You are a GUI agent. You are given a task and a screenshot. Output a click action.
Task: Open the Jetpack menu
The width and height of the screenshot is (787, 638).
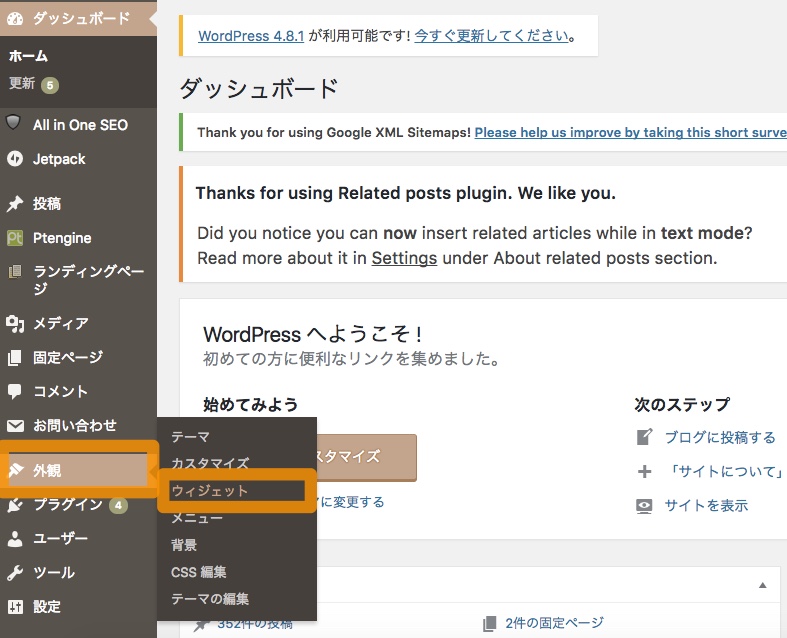coord(78,159)
